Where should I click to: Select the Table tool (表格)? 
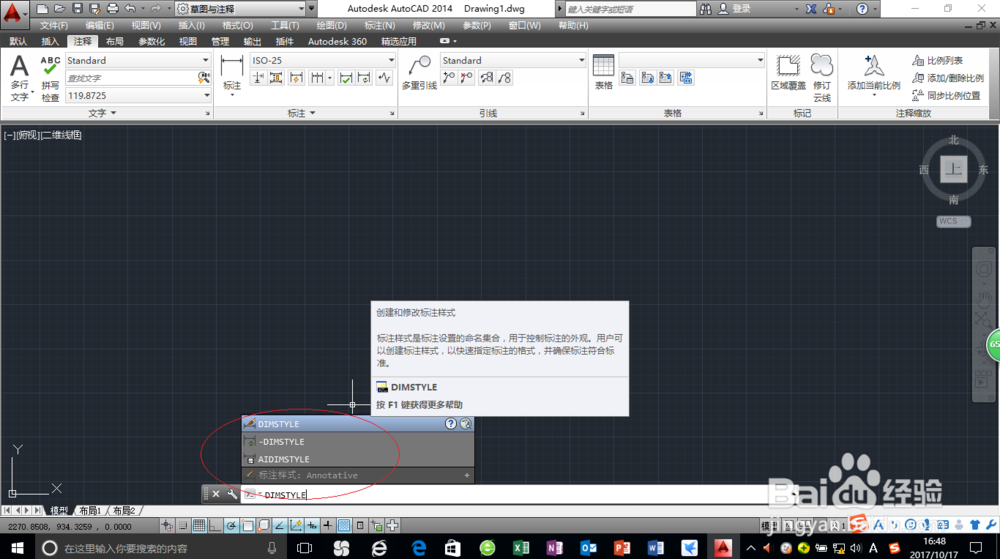click(x=603, y=72)
